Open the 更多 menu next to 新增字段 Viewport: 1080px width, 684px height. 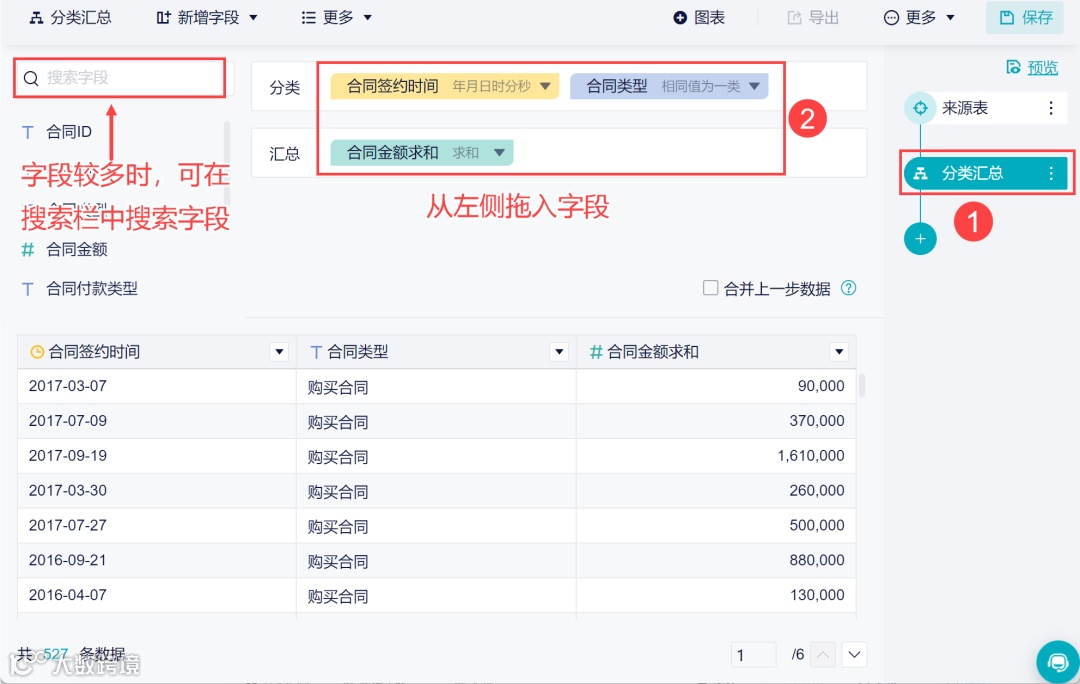pyautogui.click(x=335, y=16)
